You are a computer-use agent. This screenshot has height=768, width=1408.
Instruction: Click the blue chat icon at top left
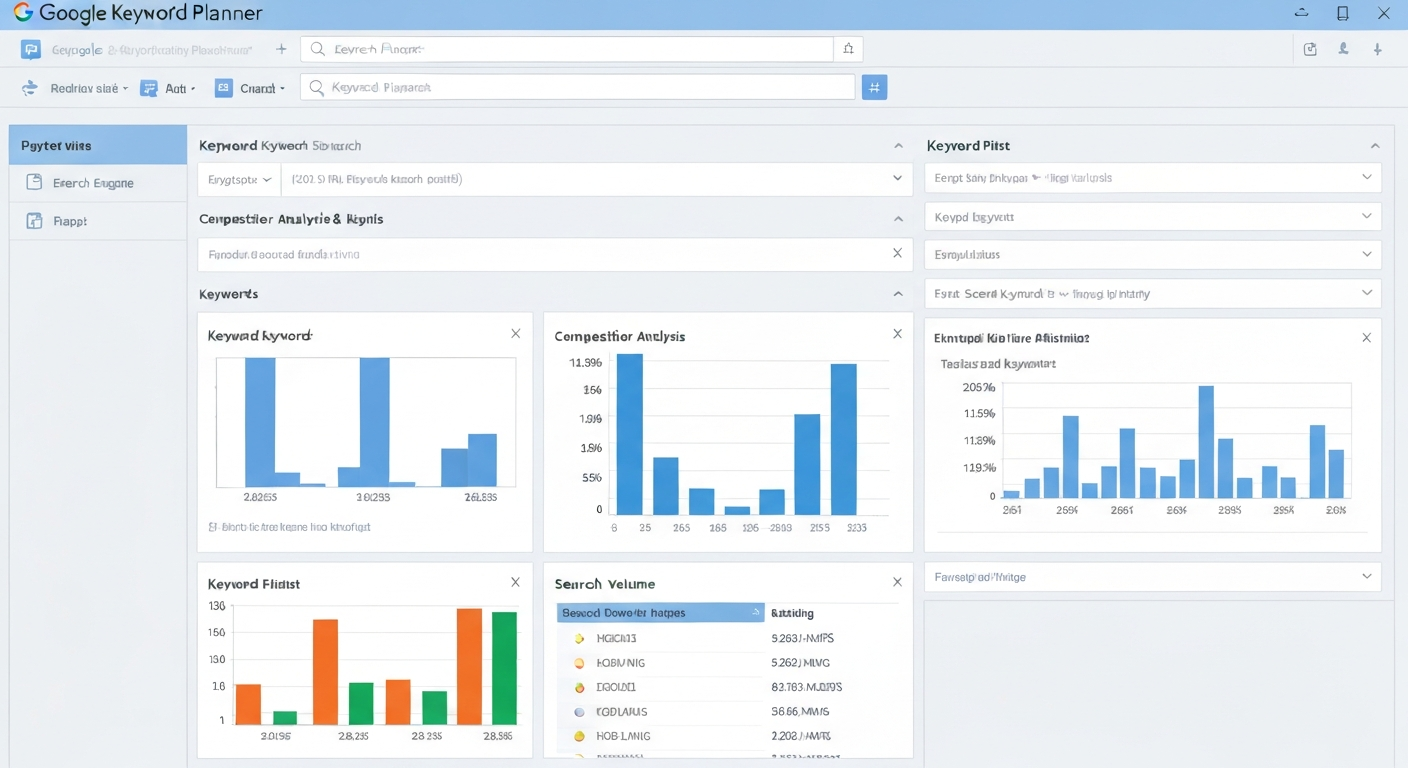(x=31, y=49)
